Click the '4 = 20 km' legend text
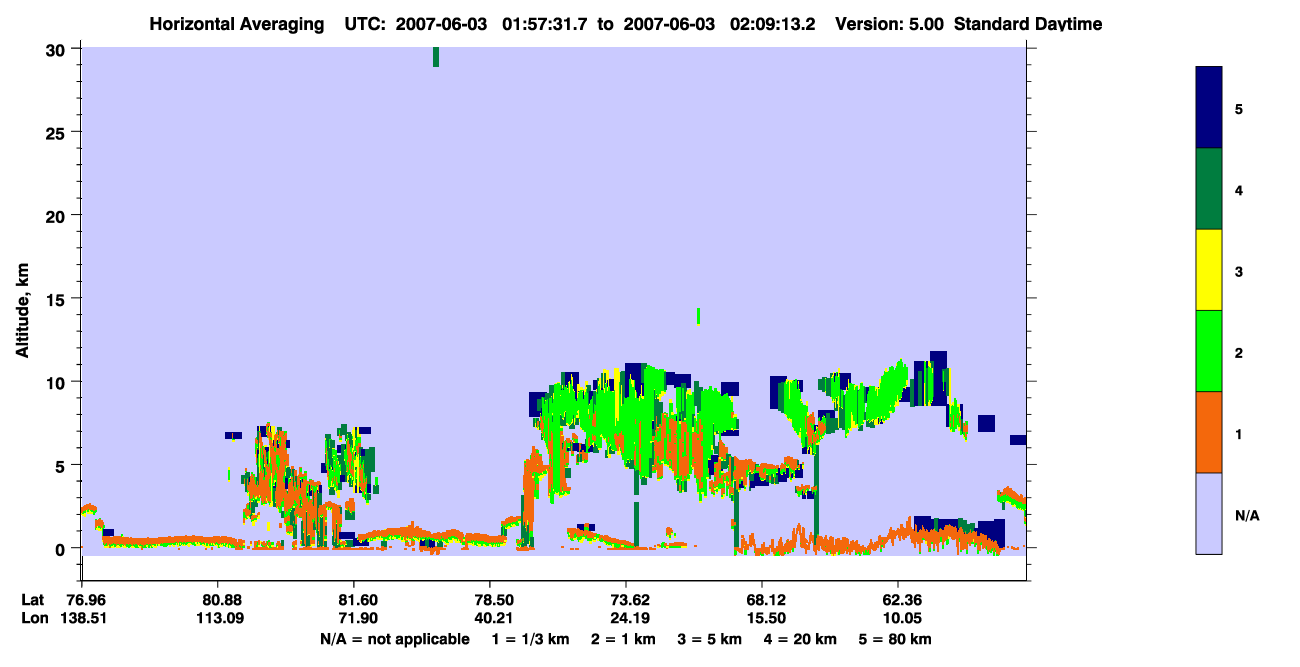Viewport: 1300px width, 667px height. pos(801,639)
